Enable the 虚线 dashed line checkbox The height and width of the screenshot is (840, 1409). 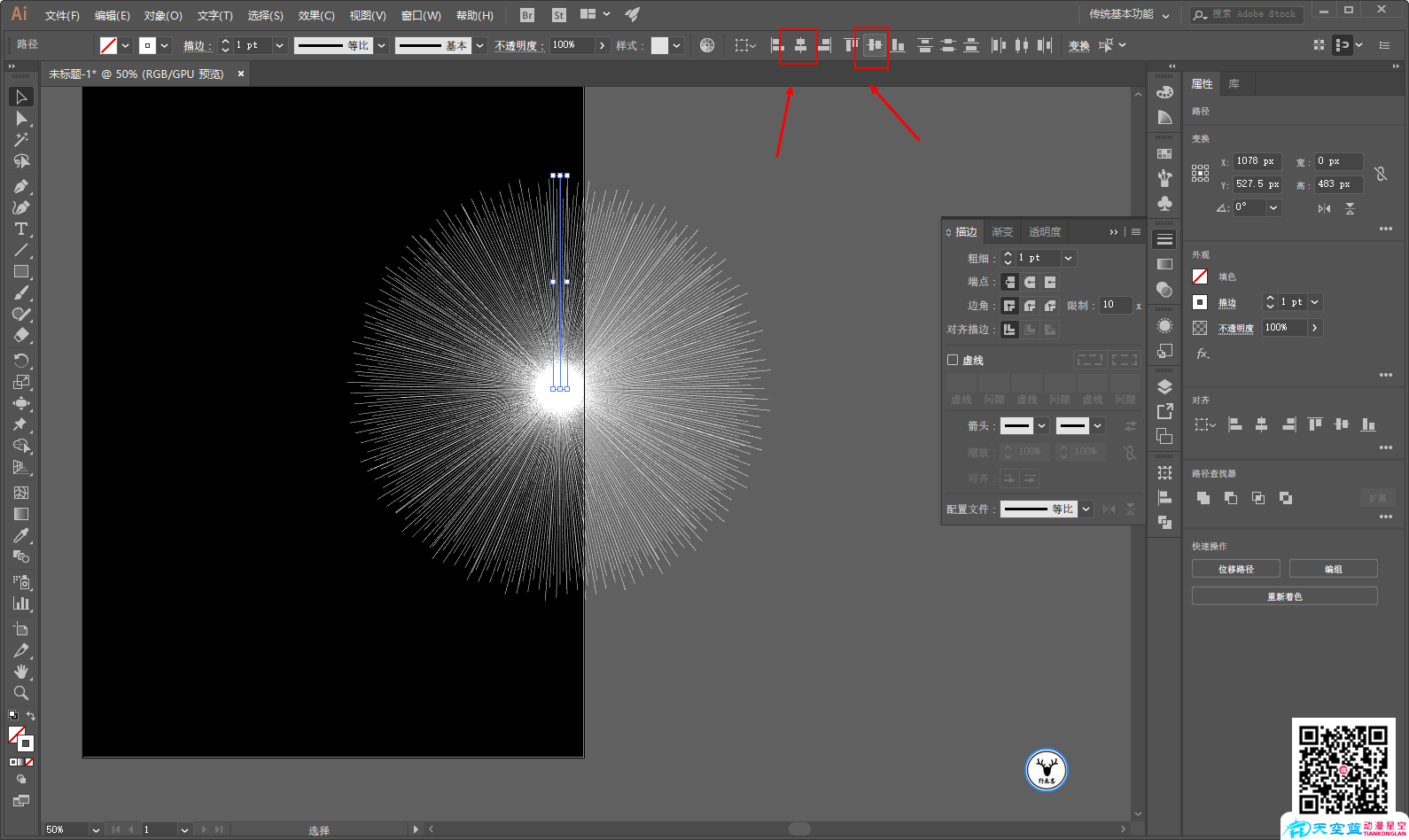pyautogui.click(x=953, y=360)
